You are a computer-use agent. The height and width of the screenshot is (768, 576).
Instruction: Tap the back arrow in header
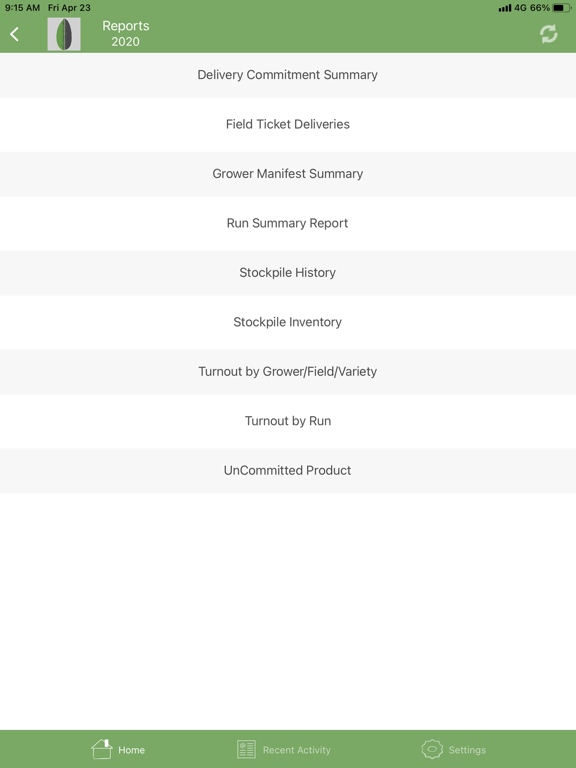[15, 34]
